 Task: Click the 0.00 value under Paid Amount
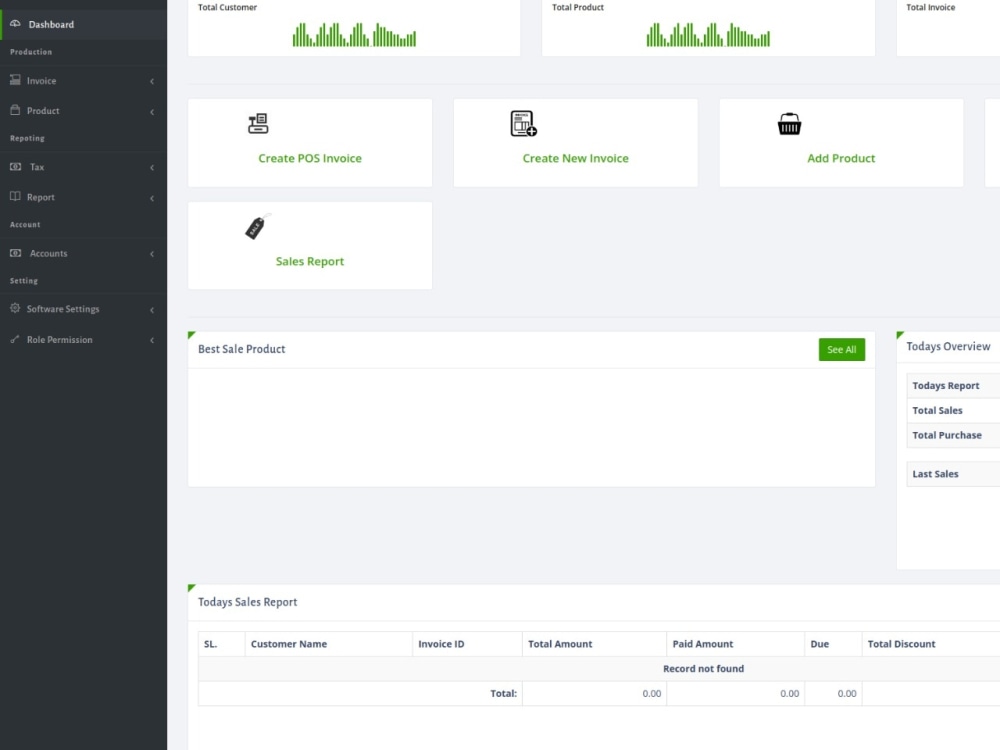click(790, 693)
